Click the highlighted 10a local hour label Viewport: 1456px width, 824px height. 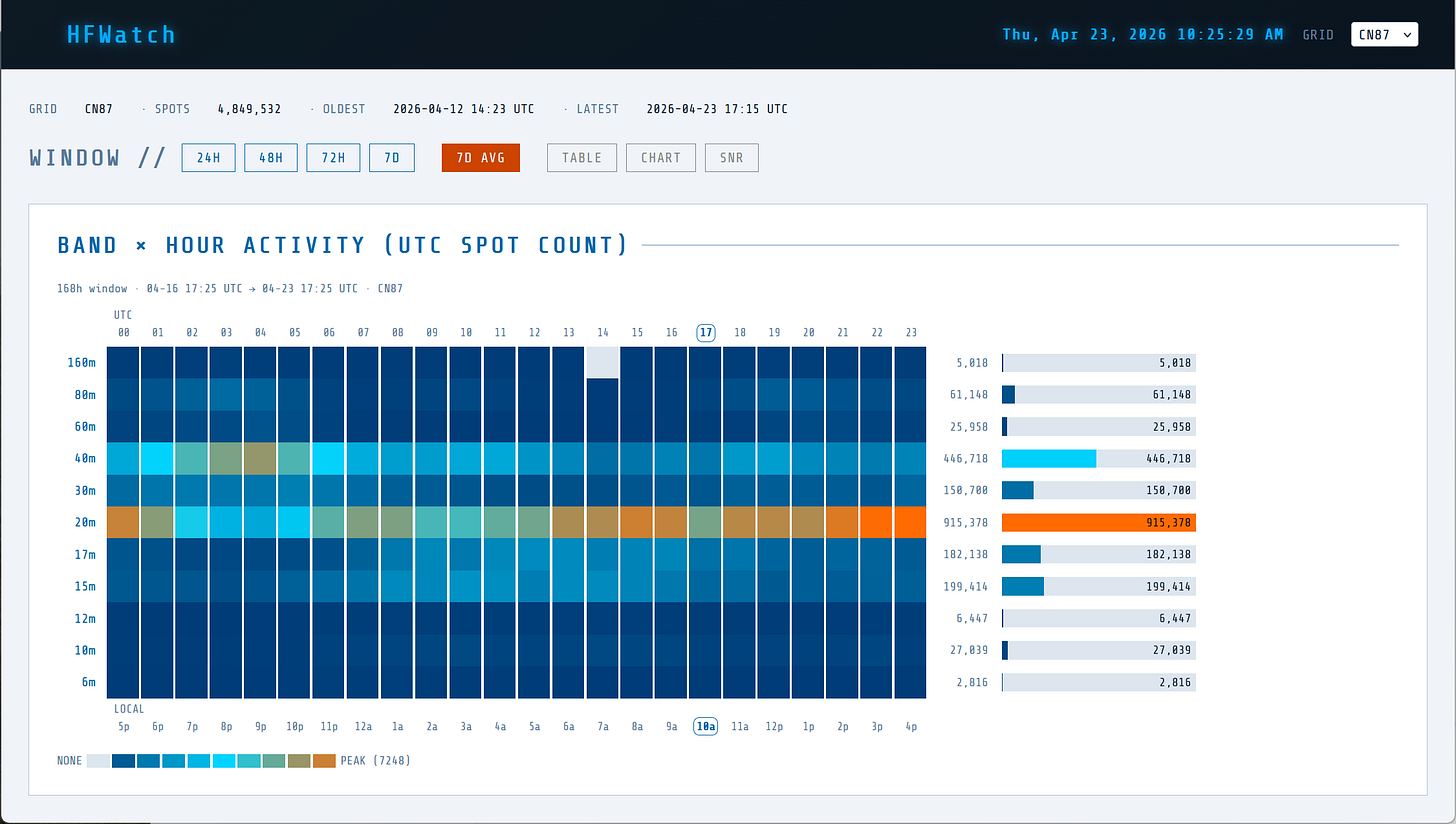705,726
